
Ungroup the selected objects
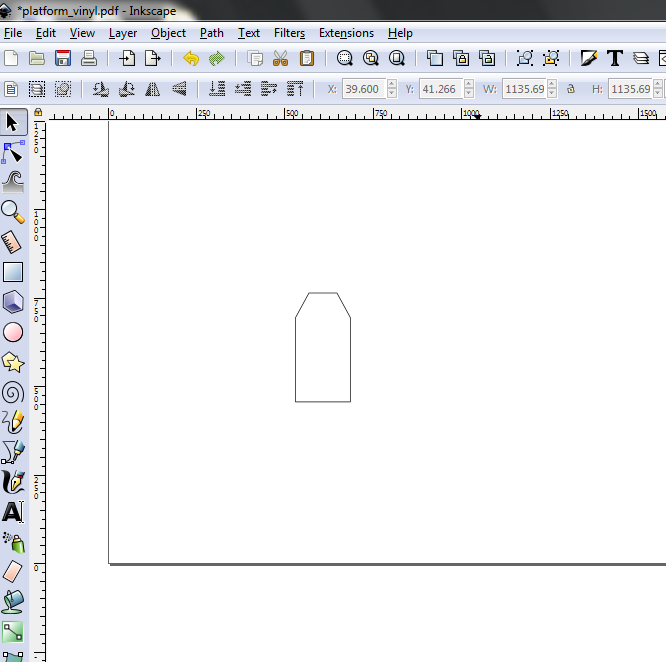click(551, 58)
